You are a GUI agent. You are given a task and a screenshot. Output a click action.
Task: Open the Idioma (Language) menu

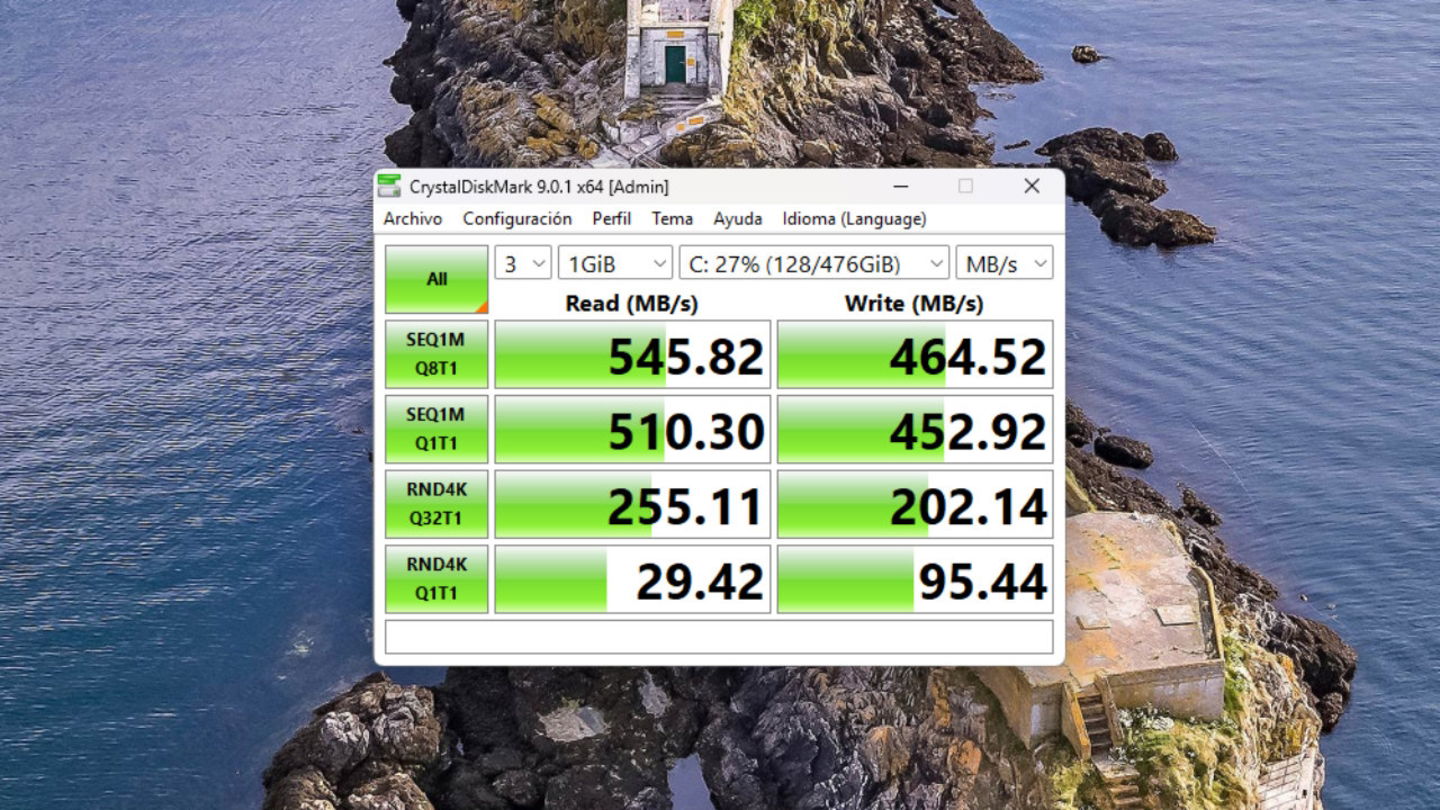[x=854, y=218]
